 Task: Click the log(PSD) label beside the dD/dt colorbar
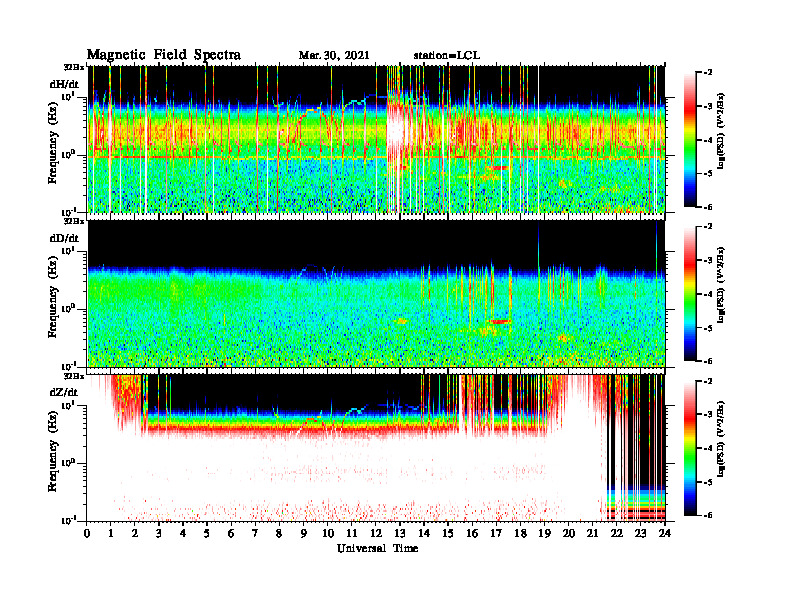(720, 285)
